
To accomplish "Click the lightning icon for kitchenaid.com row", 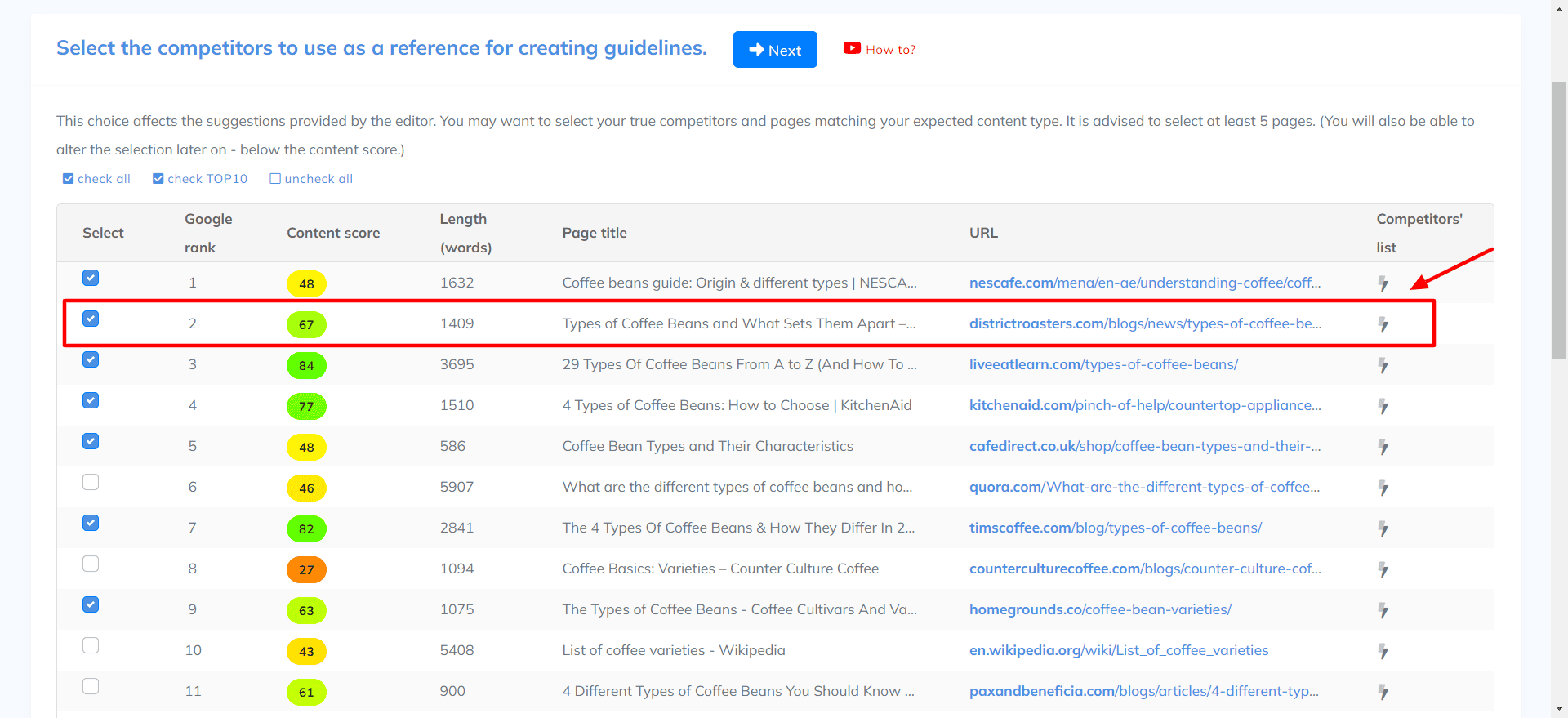I will point(1383,406).
